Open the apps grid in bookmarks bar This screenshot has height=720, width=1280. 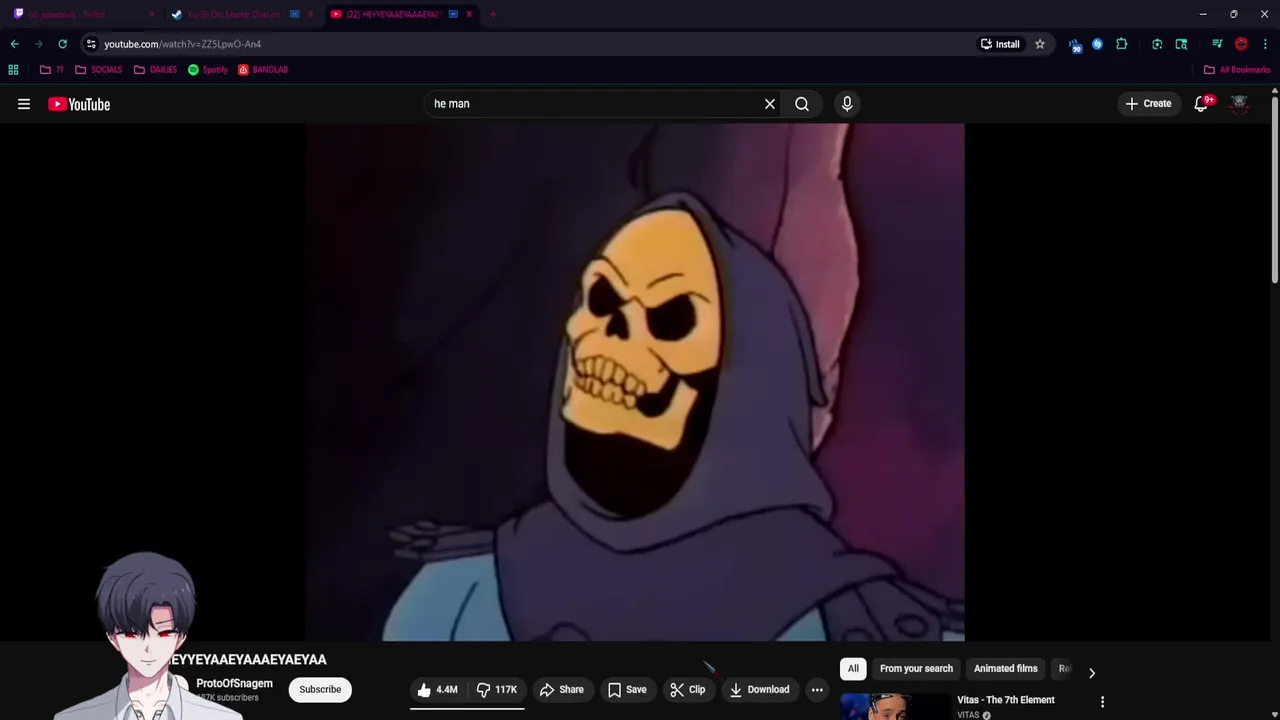click(x=13, y=70)
